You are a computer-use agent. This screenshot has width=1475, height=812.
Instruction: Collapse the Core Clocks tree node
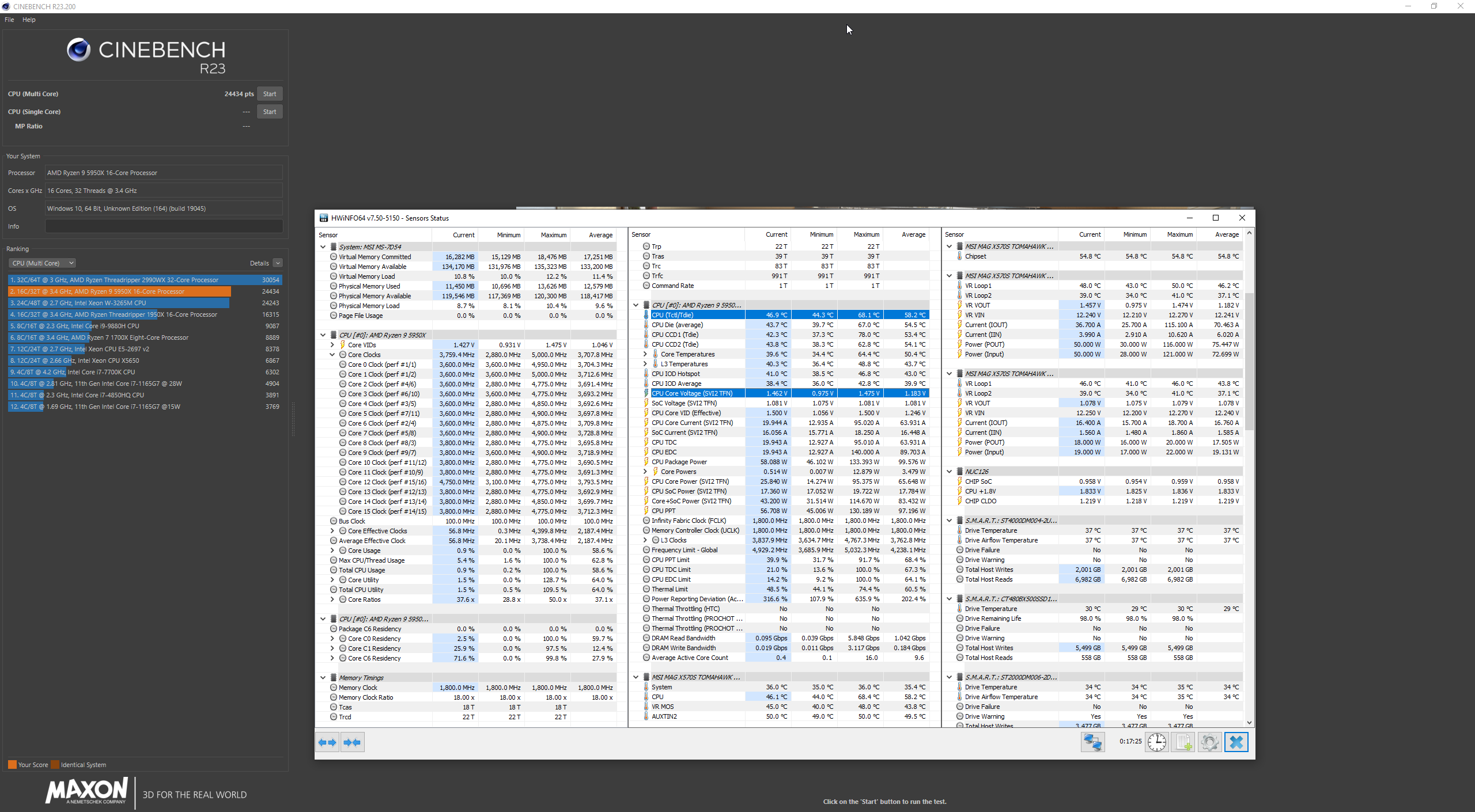(x=332, y=355)
